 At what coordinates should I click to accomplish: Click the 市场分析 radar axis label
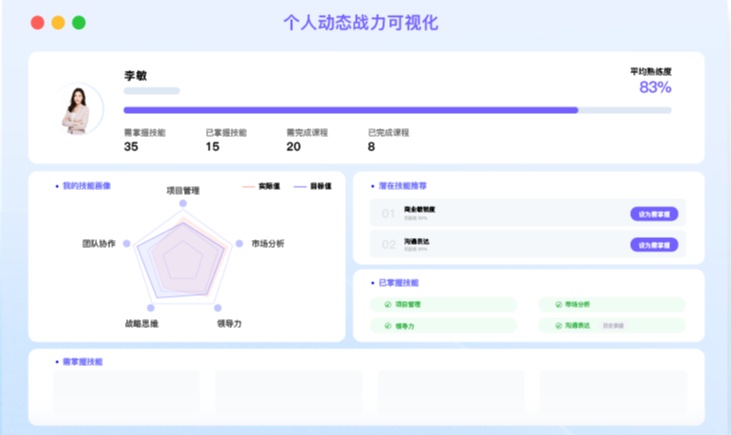click(x=268, y=243)
